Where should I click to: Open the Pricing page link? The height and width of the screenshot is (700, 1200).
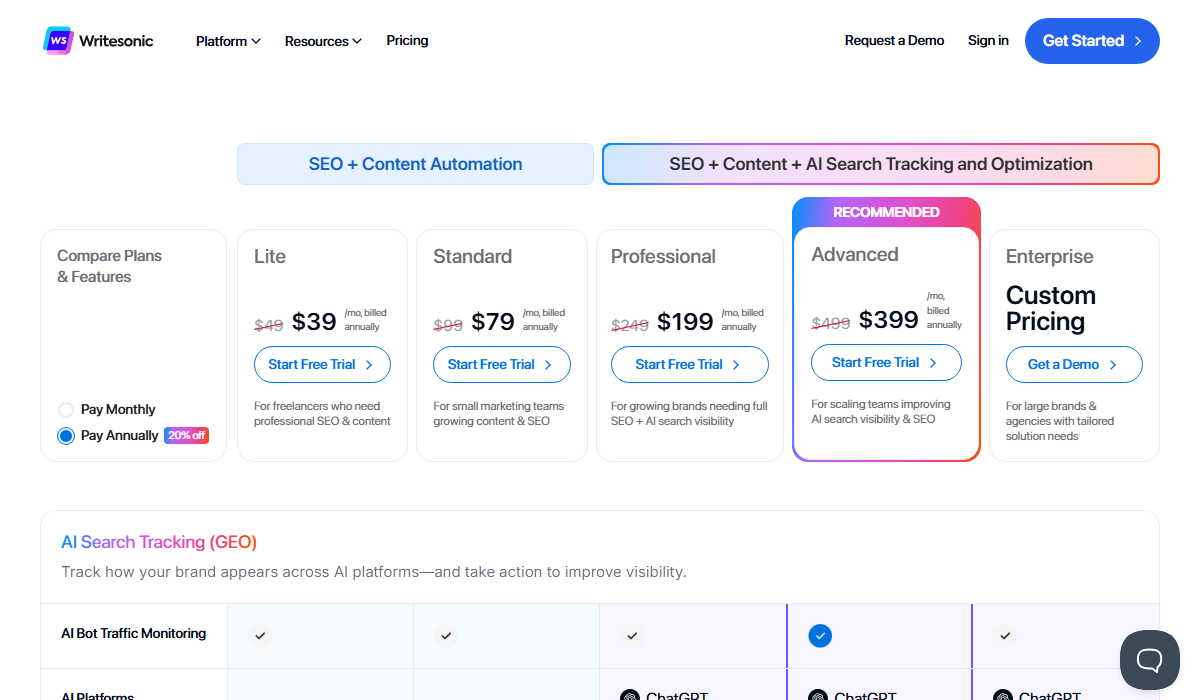[x=407, y=41]
